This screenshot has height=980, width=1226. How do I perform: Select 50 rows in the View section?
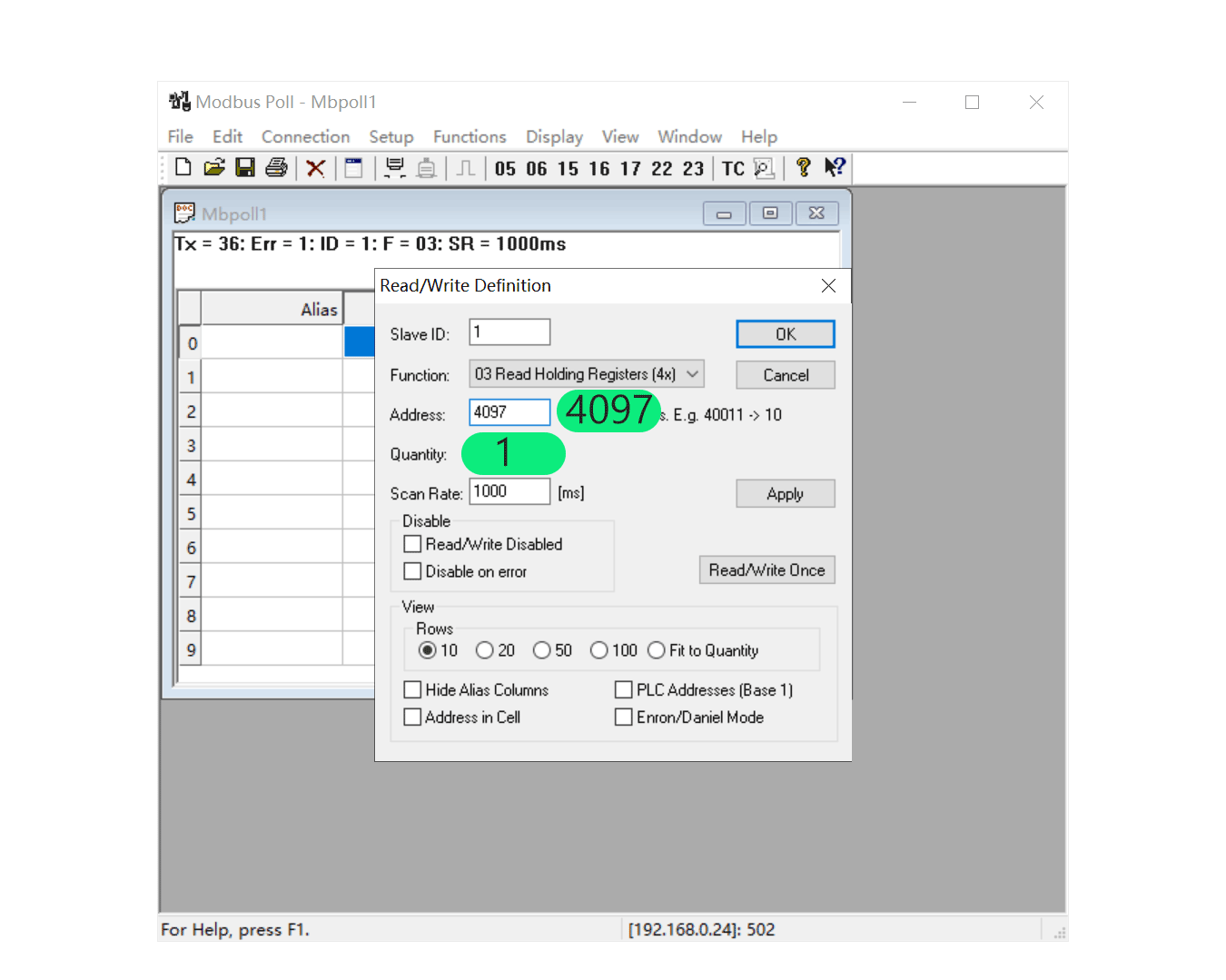click(542, 650)
